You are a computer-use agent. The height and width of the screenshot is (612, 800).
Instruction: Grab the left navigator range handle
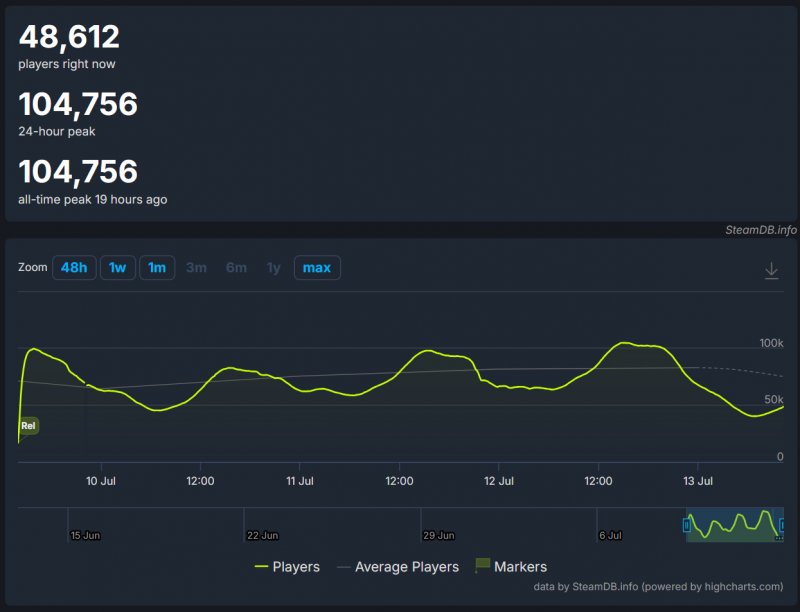pyautogui.click(x=686, y=524)
